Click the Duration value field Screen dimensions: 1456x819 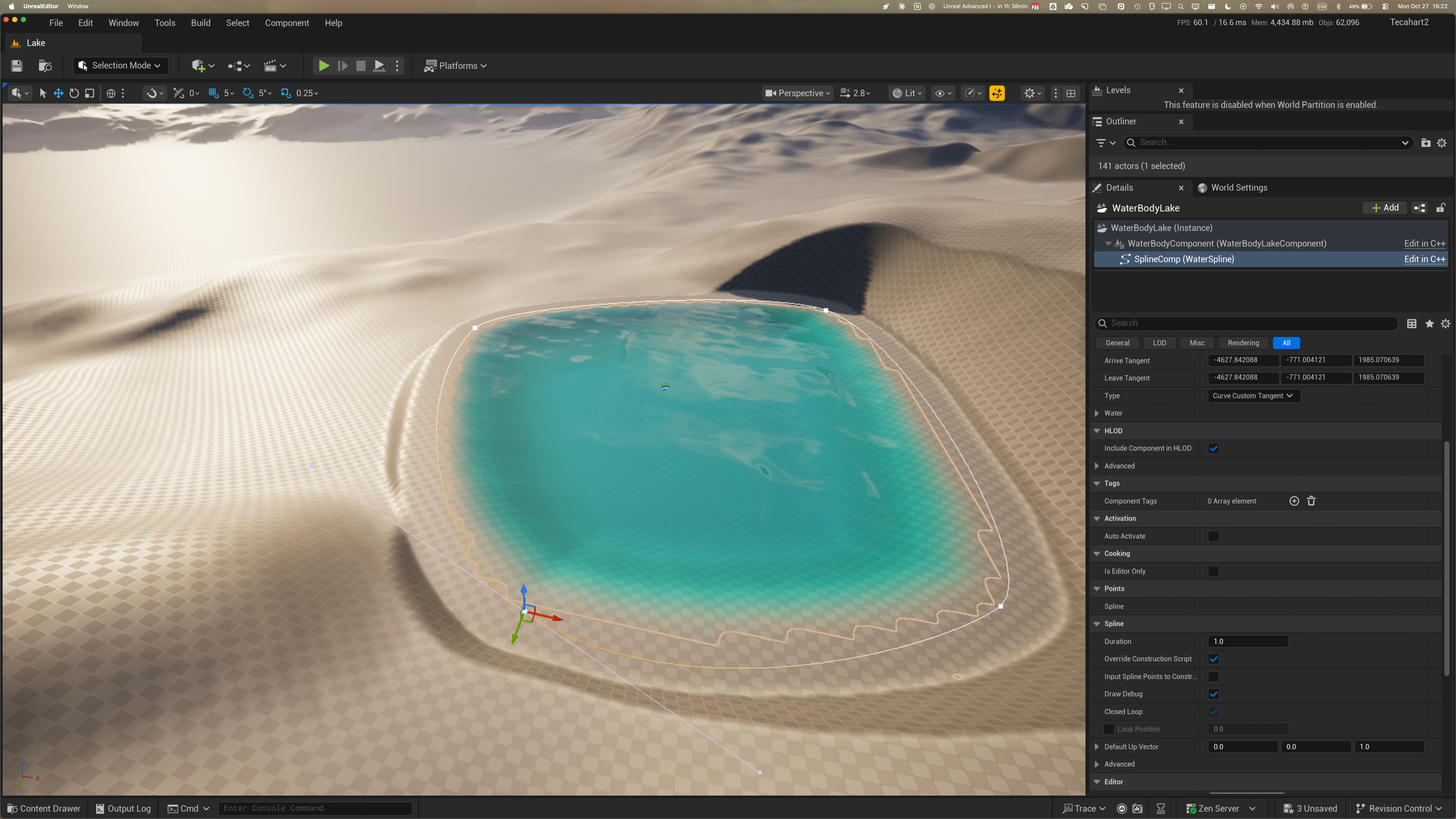pos(1248,642)
